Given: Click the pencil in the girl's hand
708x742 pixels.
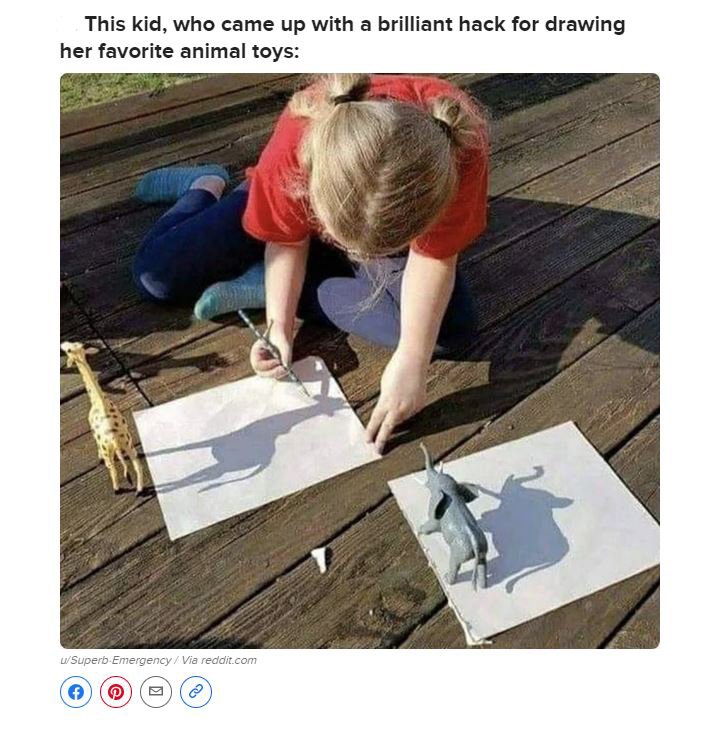Looking at the screenshot, I should [273, 352].
